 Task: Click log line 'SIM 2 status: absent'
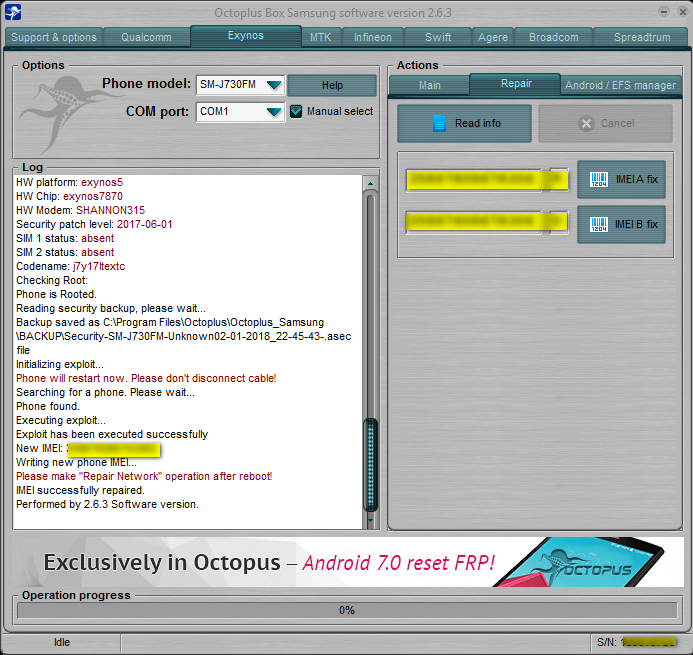(65, 252)
